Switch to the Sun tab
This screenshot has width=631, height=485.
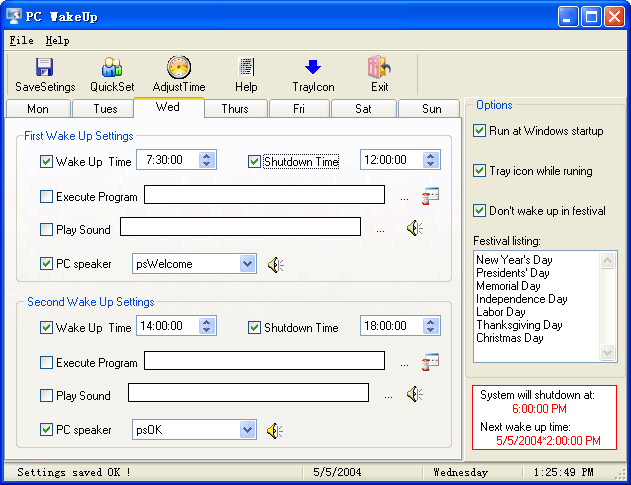[x=429, y=109]
